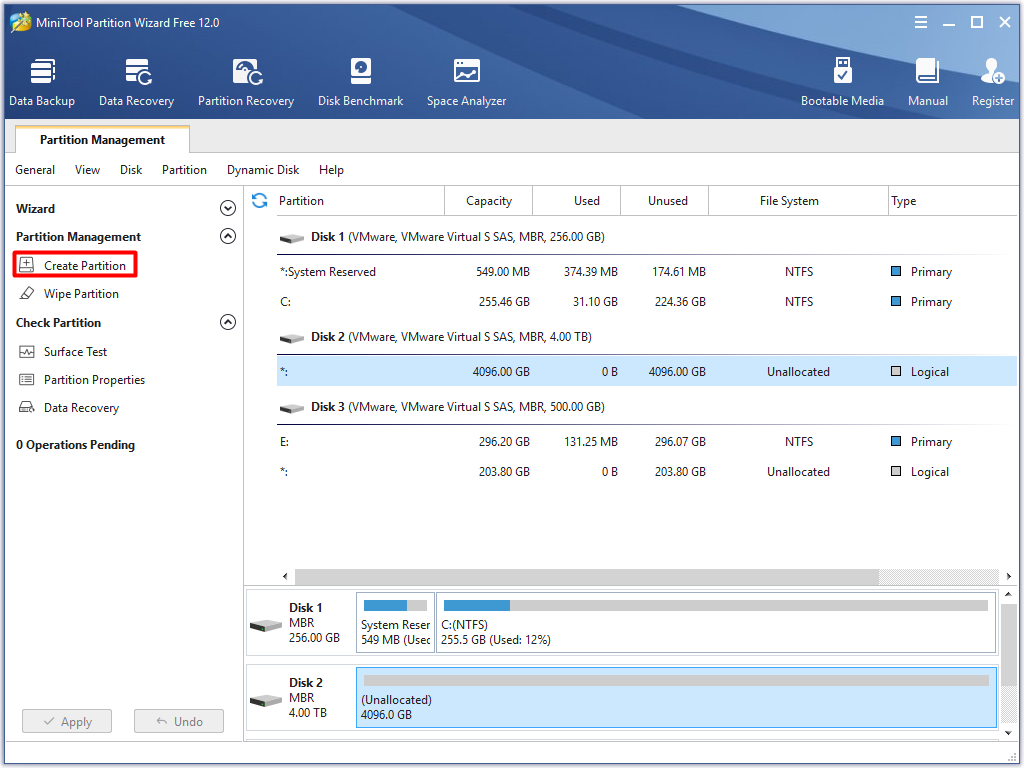
Task: Click the Create Partition link
Action: coord(85,265)
